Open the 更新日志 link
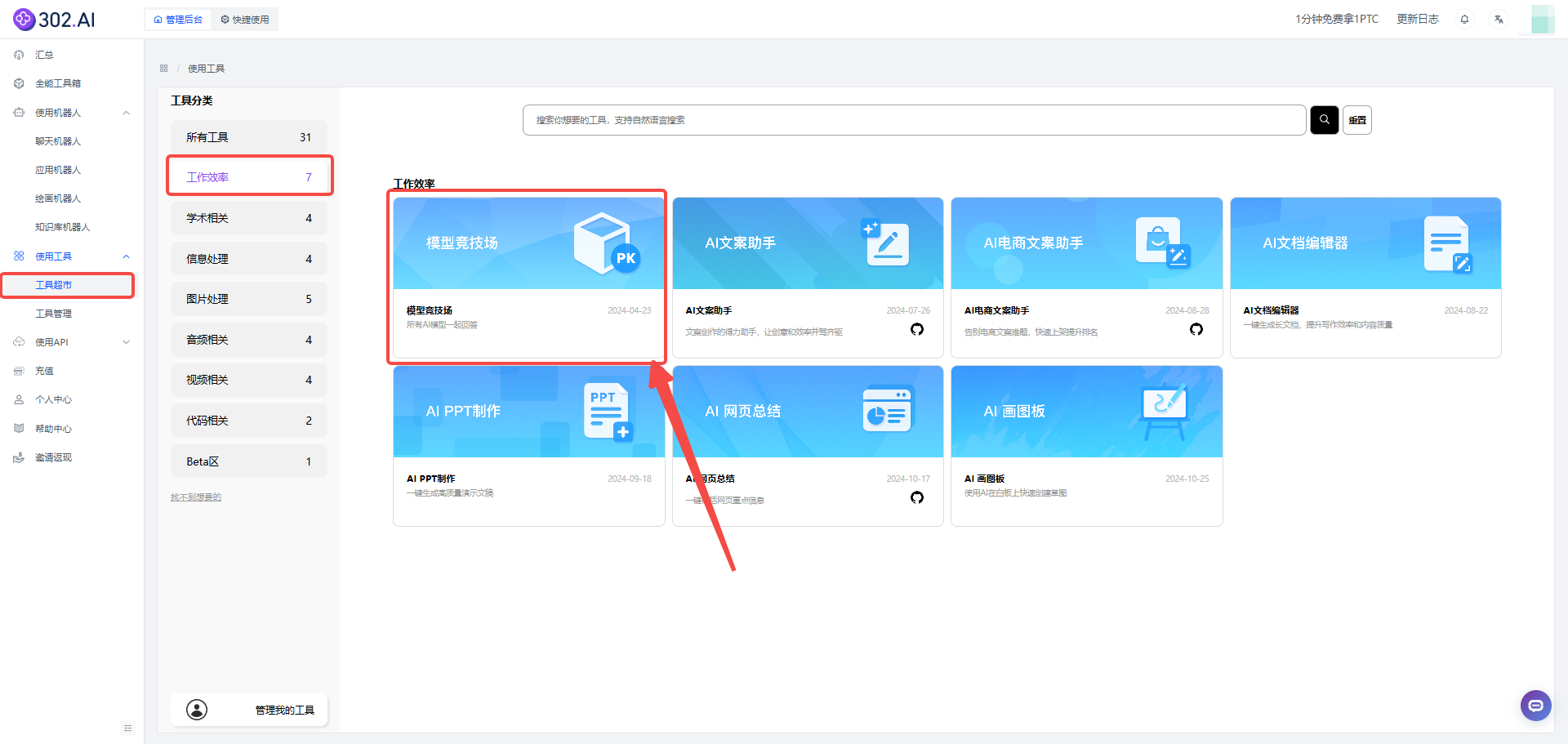Image resolution: width=1568 pixels, height=744 pixels. (x=1417, y=19)
